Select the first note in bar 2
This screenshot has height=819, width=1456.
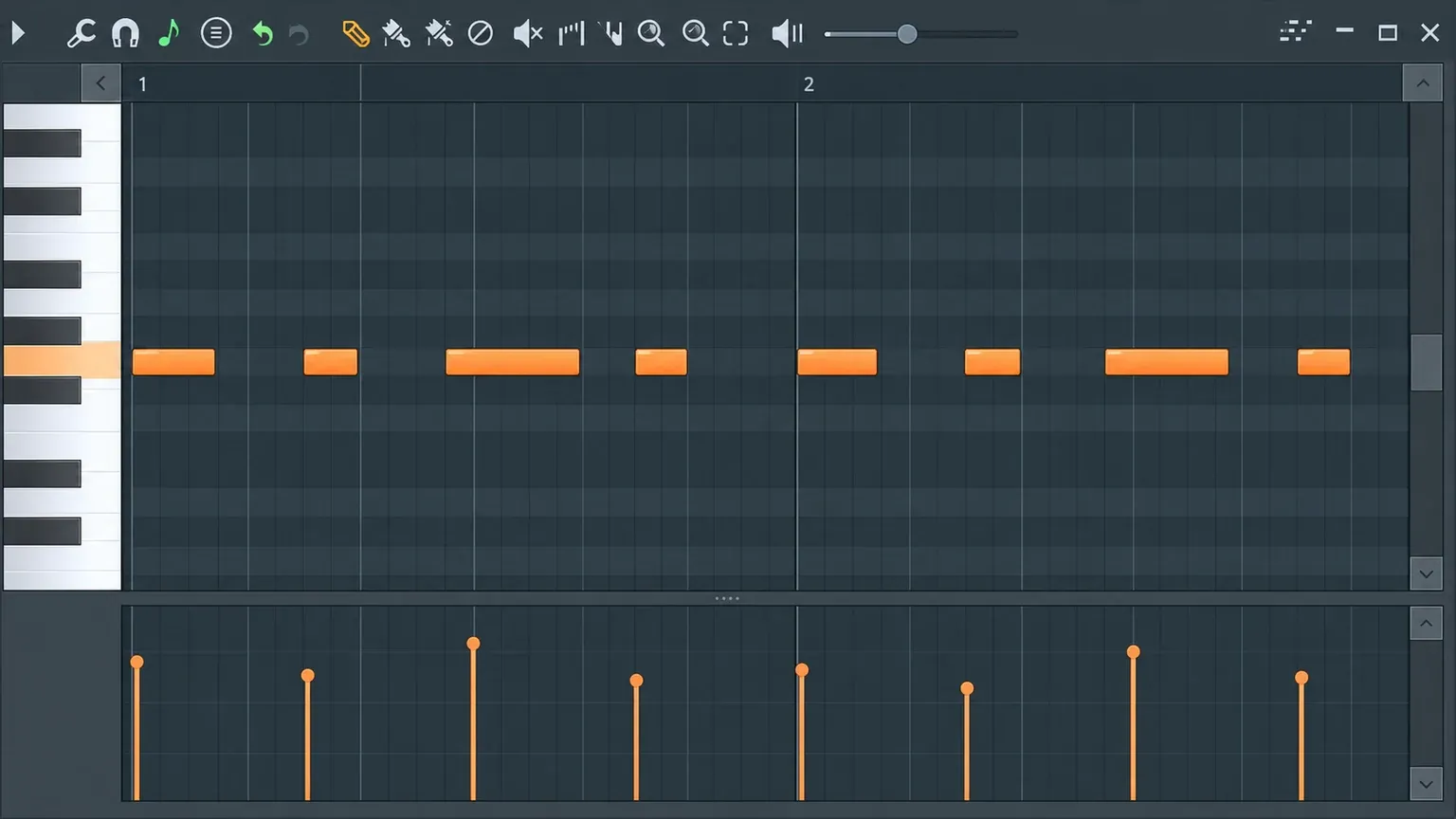point(837,362)
